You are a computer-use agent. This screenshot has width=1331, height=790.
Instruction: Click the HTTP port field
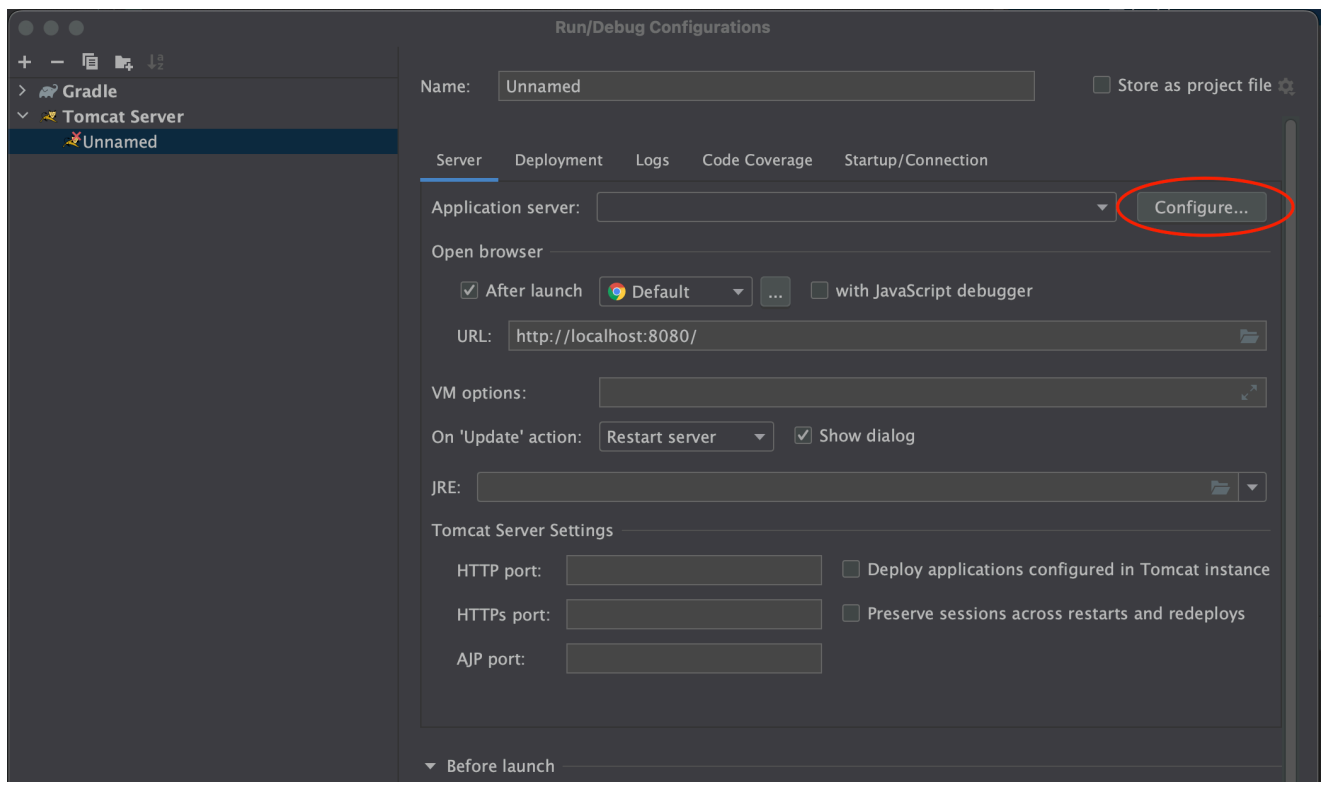[x=694, y=570]
